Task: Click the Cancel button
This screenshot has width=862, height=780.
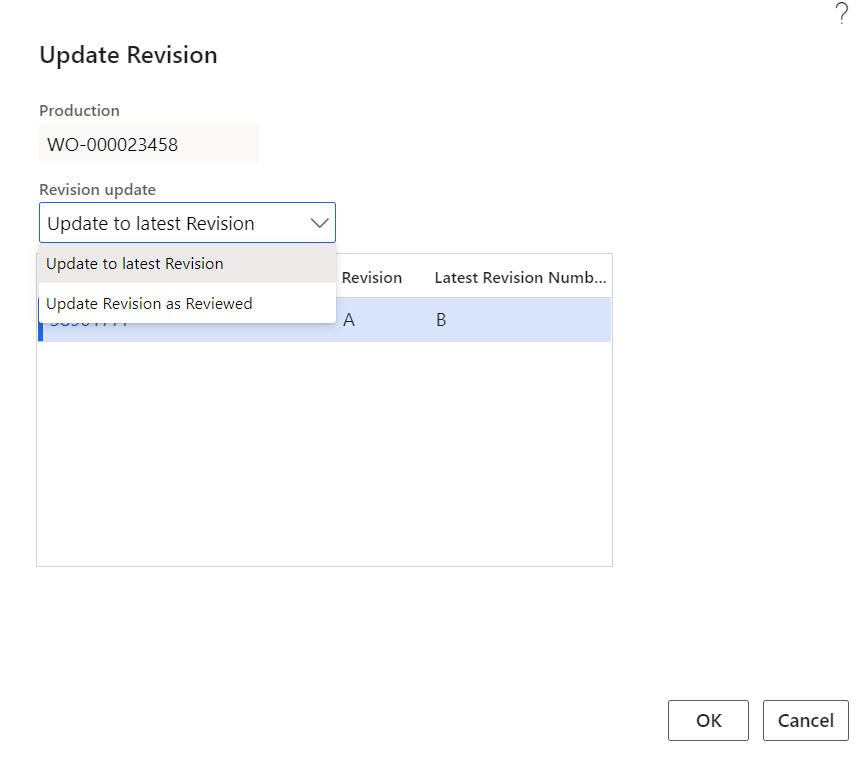Action: pos(805,720)
